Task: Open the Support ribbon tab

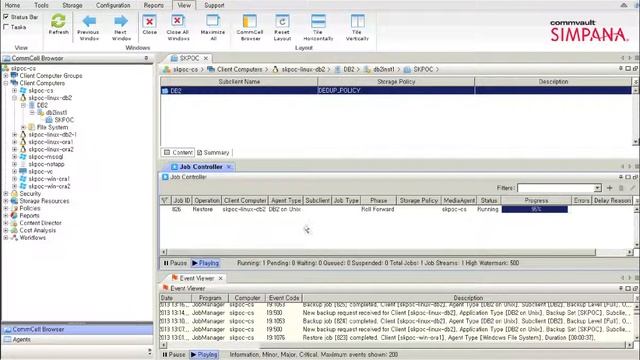Action: (214, 5)
